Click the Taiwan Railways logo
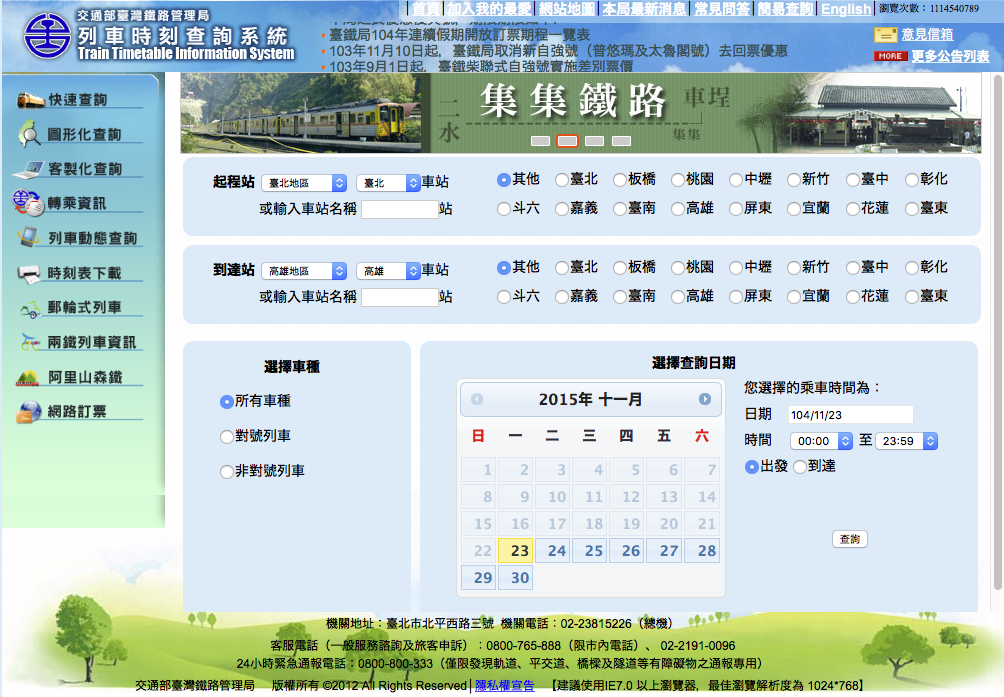The image size is (1004, 697). pyautogui.click(x=47, y=36)
